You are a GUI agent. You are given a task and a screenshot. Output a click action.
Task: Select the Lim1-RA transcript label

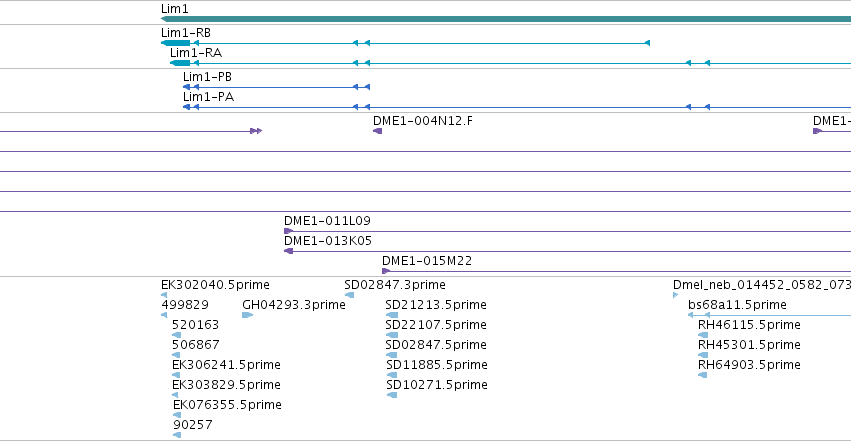tap(196, 53)
